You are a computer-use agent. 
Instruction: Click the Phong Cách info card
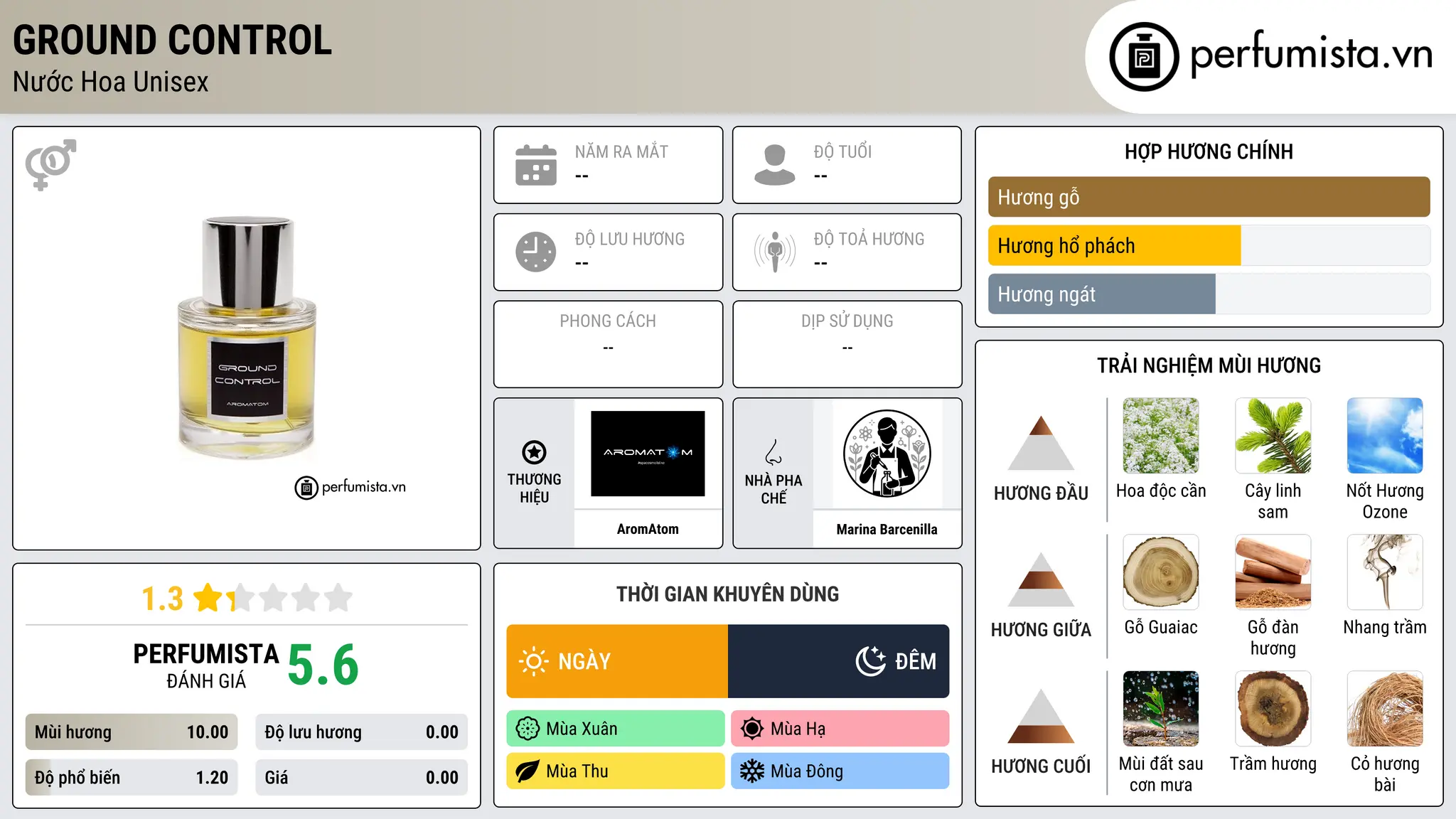pyautogui.click(x=608, y=344)
